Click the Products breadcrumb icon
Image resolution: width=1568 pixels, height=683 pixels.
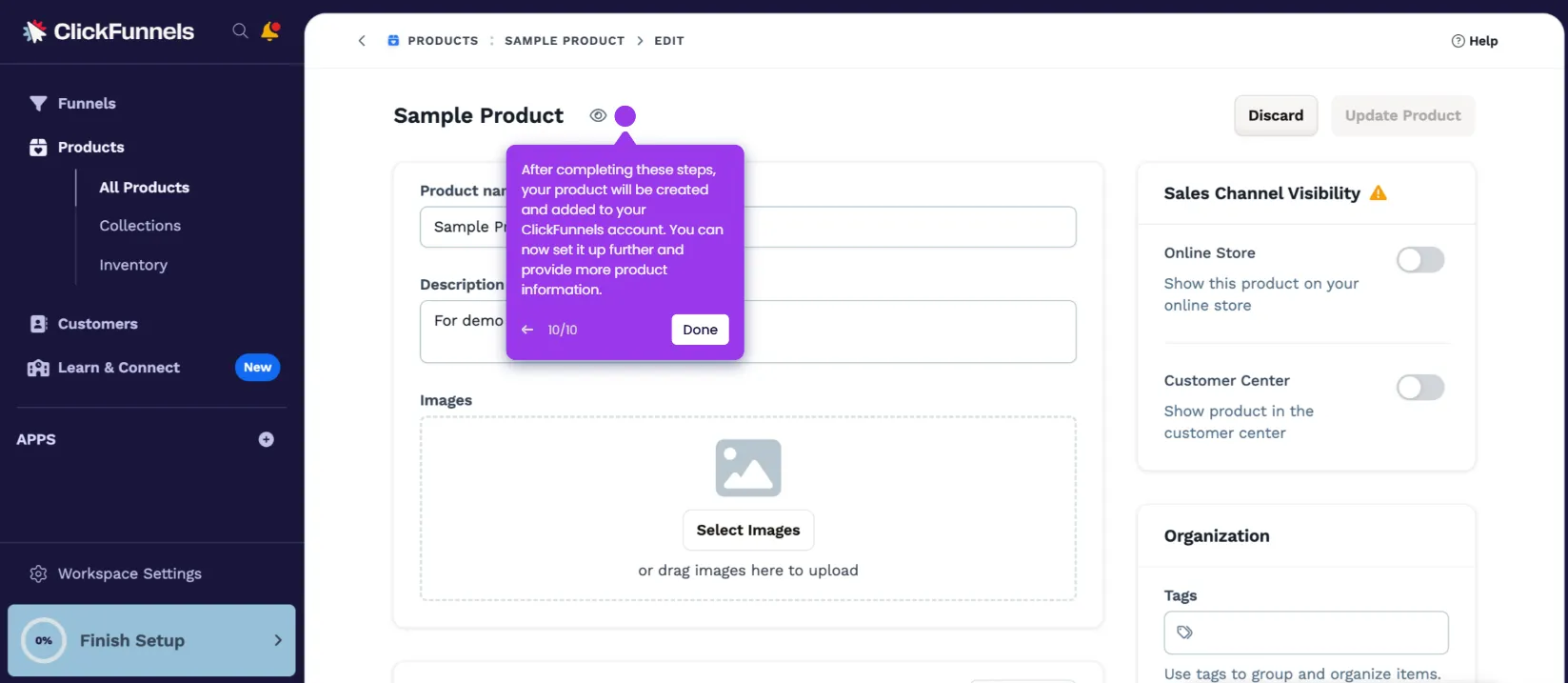[393, 41]
